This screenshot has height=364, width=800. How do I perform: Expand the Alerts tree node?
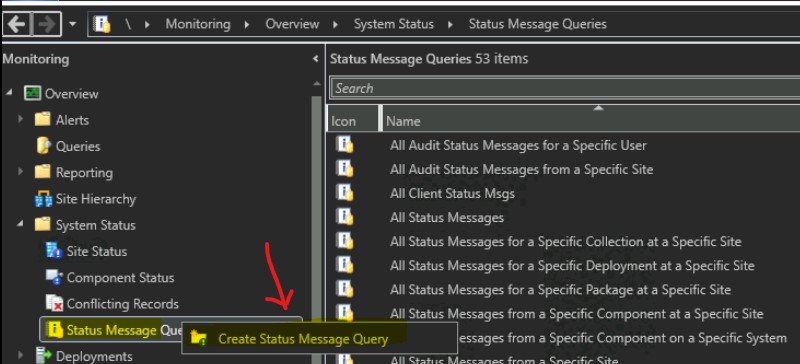20,119
